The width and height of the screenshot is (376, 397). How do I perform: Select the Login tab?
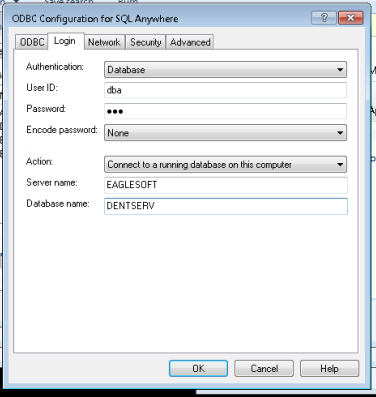(x=65, y=41)
